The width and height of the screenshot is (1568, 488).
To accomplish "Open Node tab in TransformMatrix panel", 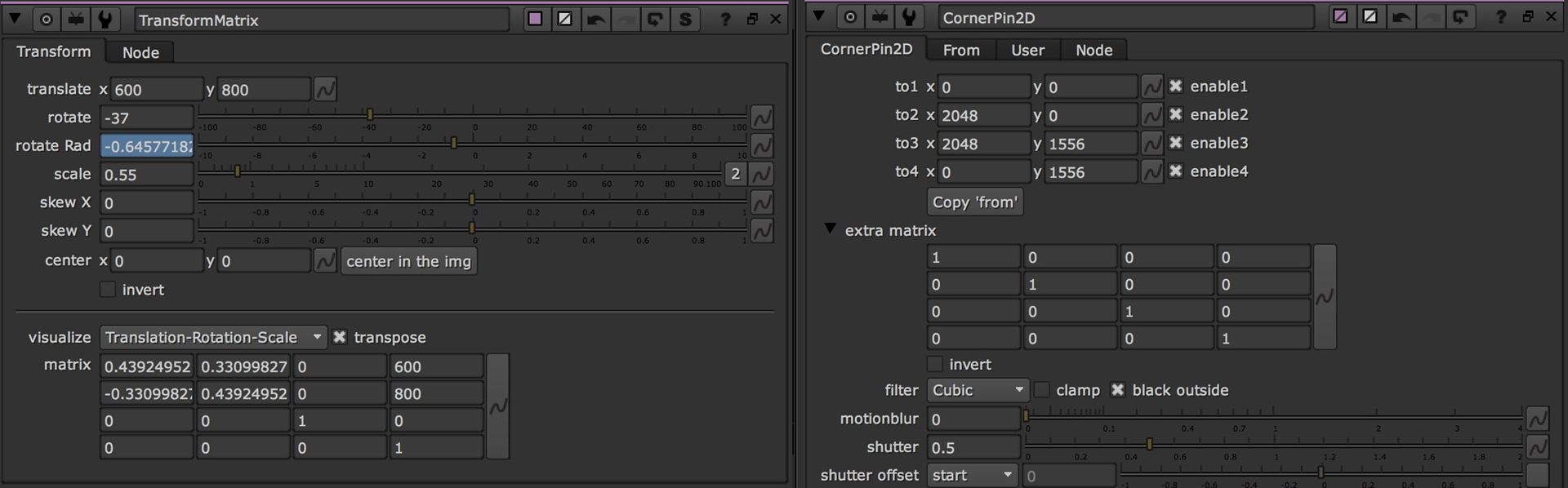I will [x=140, y=52].
